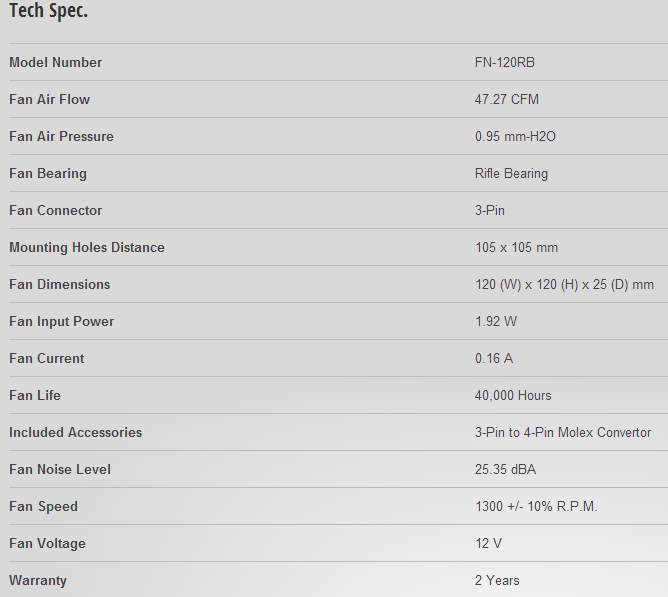The height and width of the screenshot is (597, 668).
Task: Click the Fan Input Power label
Action: coord(61,321)
